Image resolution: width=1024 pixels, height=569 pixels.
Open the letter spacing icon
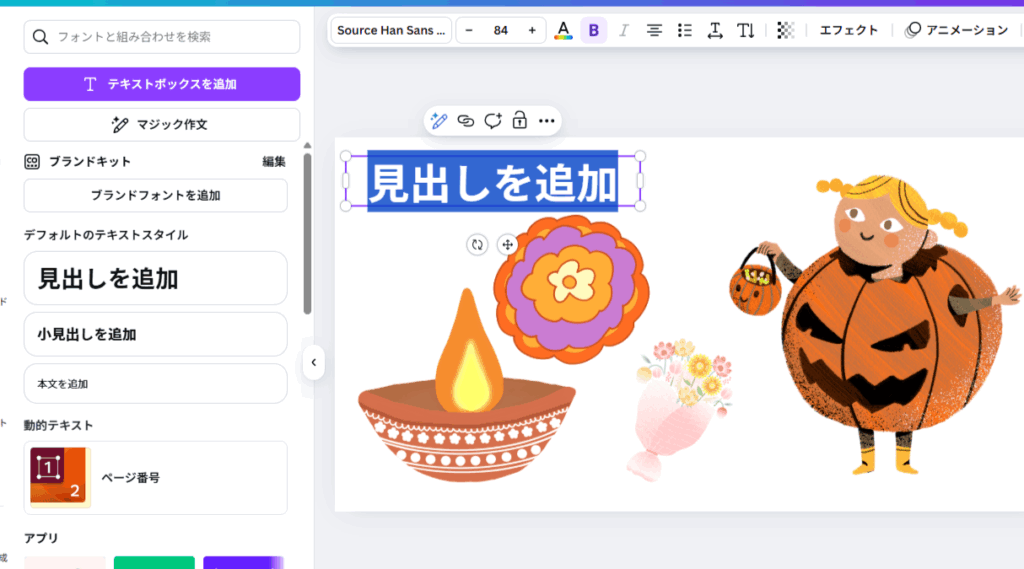coord(715,30)
